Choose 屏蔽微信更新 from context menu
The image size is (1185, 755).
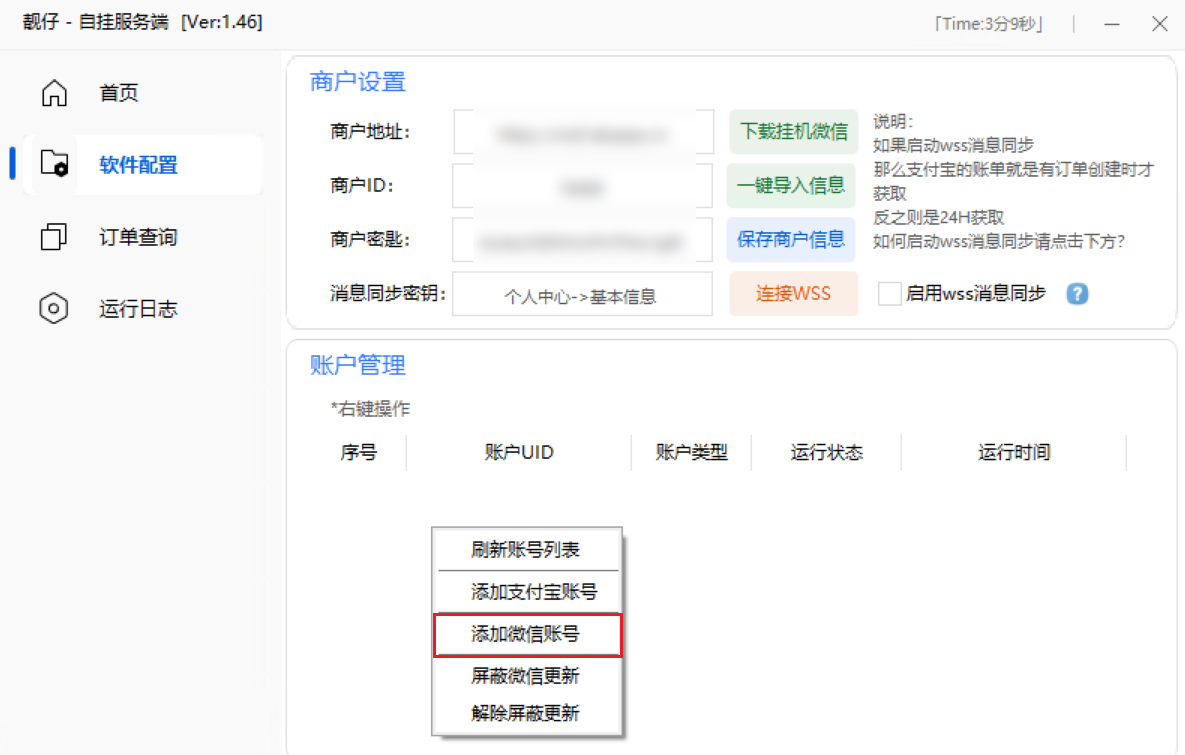click(x=527, y=676)
